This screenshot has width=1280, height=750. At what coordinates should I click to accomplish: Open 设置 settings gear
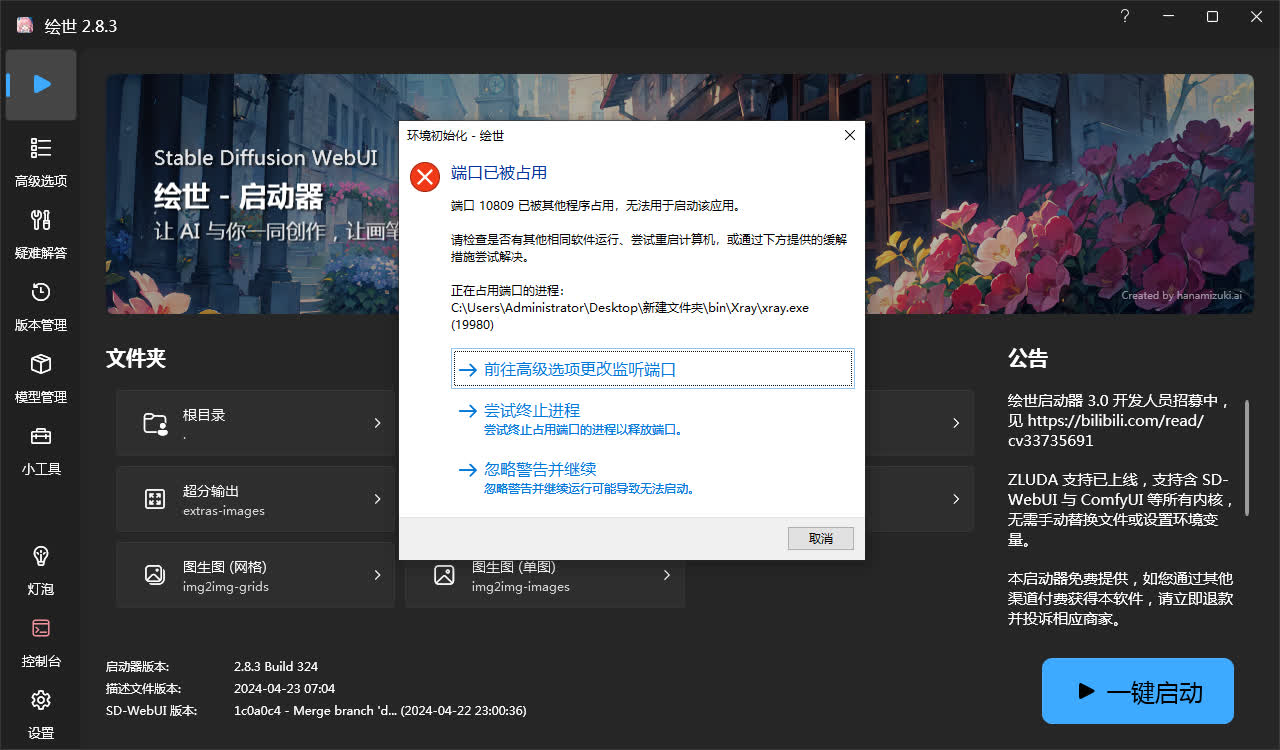tap(41, 700)
